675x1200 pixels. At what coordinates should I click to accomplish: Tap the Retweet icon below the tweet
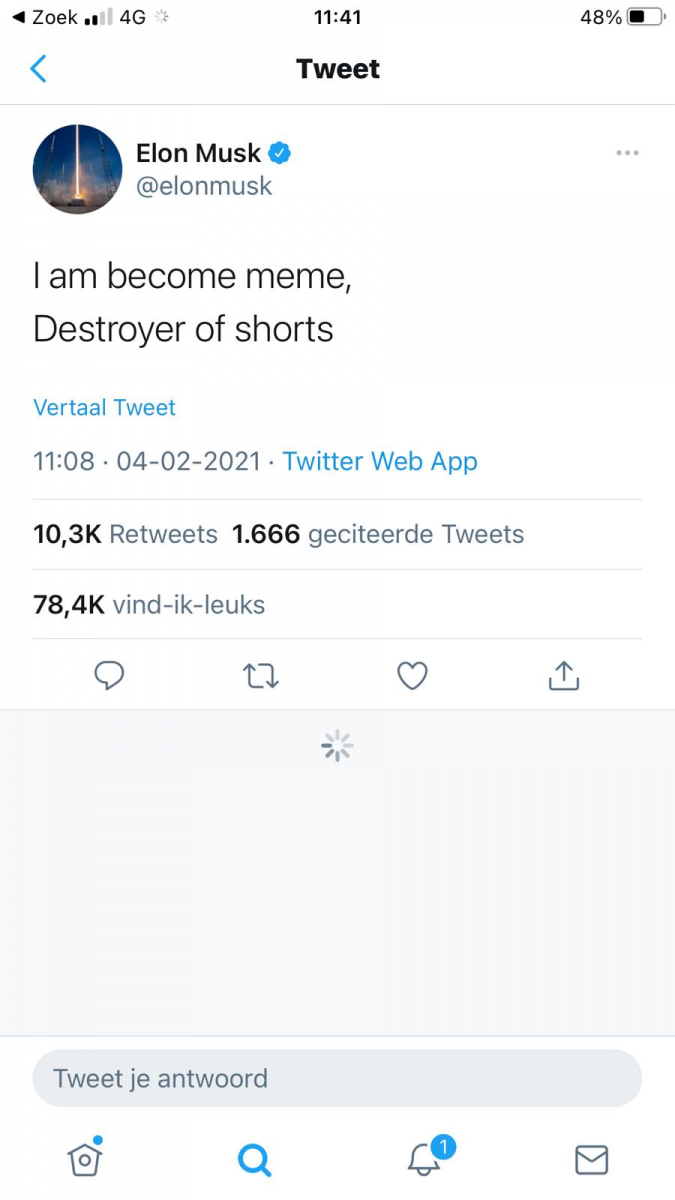click(260, 675)
